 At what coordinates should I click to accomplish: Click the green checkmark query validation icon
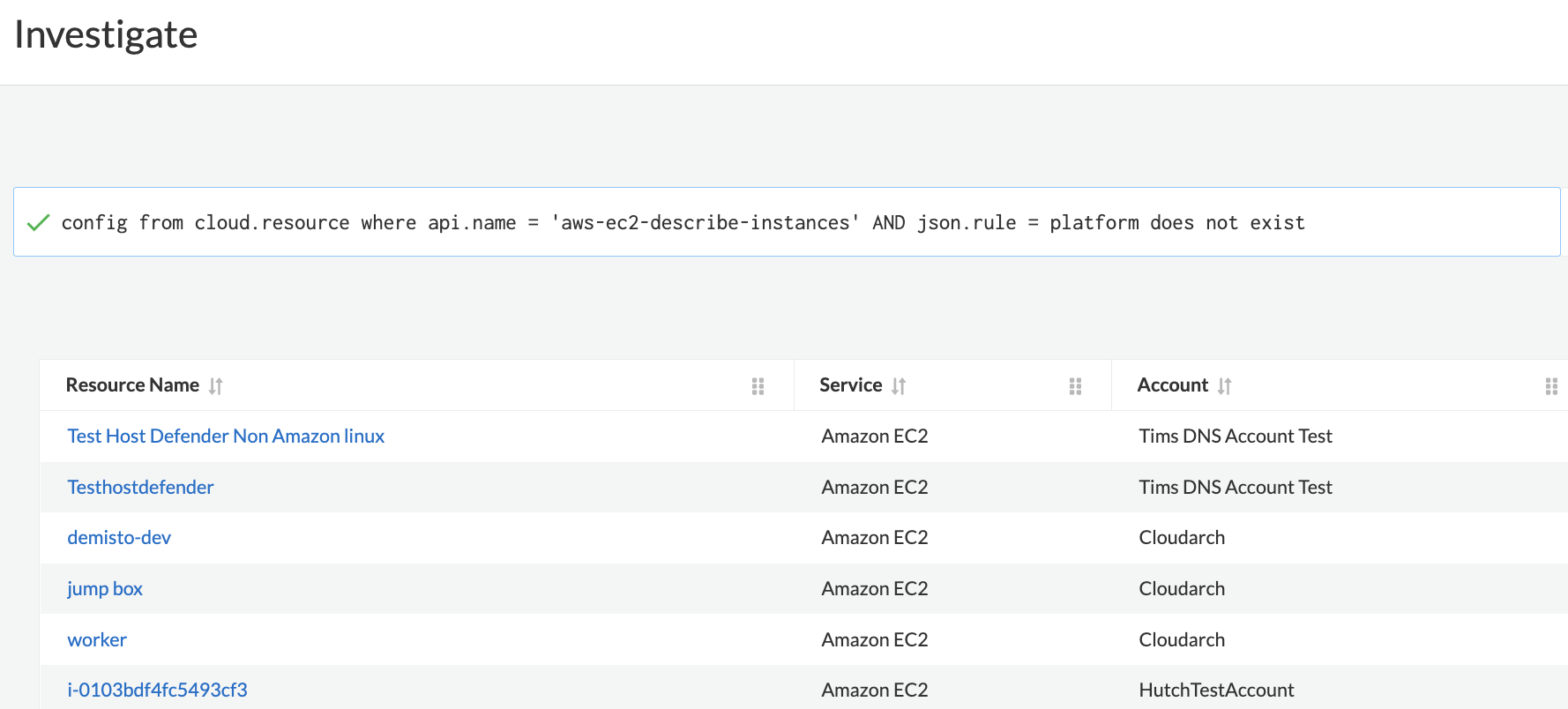38,223
